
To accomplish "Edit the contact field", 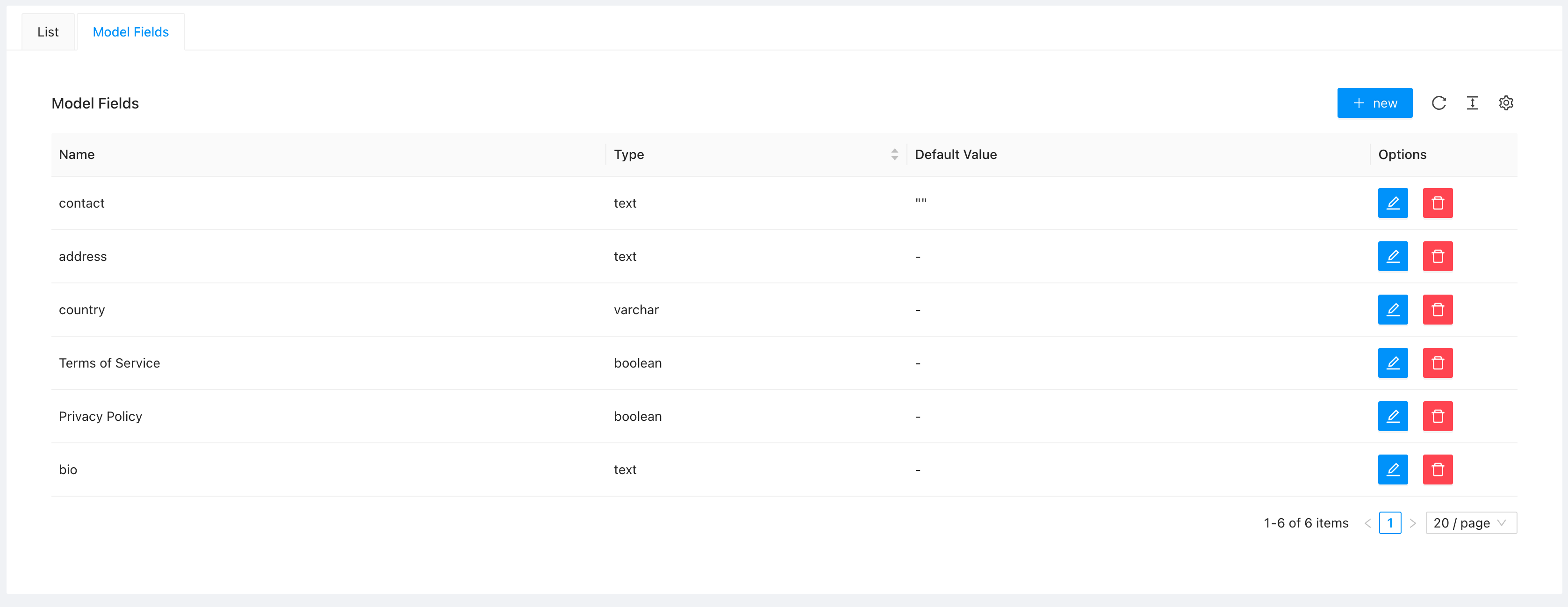I will [x=1392, y=203].
